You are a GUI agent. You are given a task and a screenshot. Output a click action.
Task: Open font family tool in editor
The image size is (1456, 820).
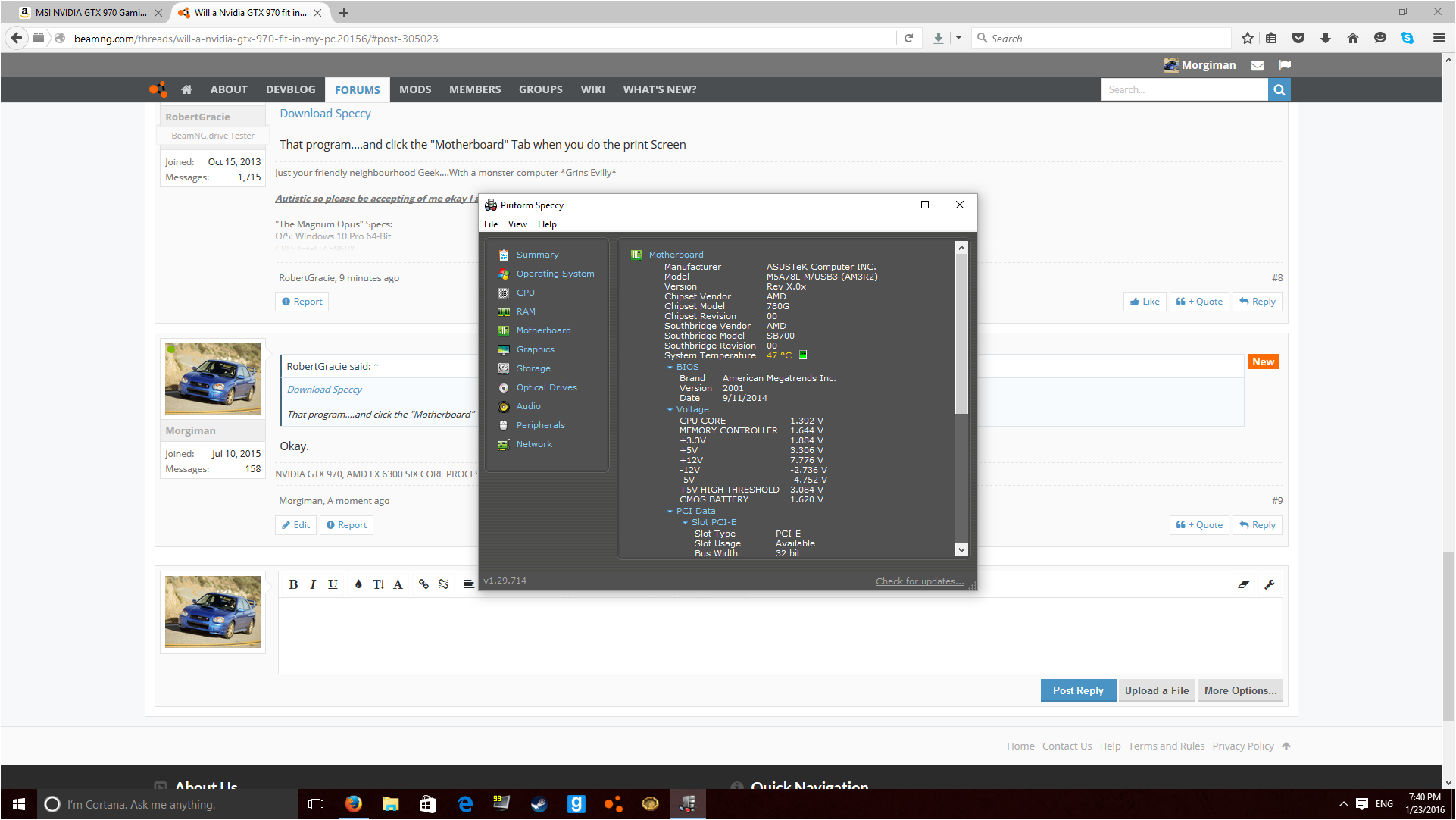tap(398, 584)
